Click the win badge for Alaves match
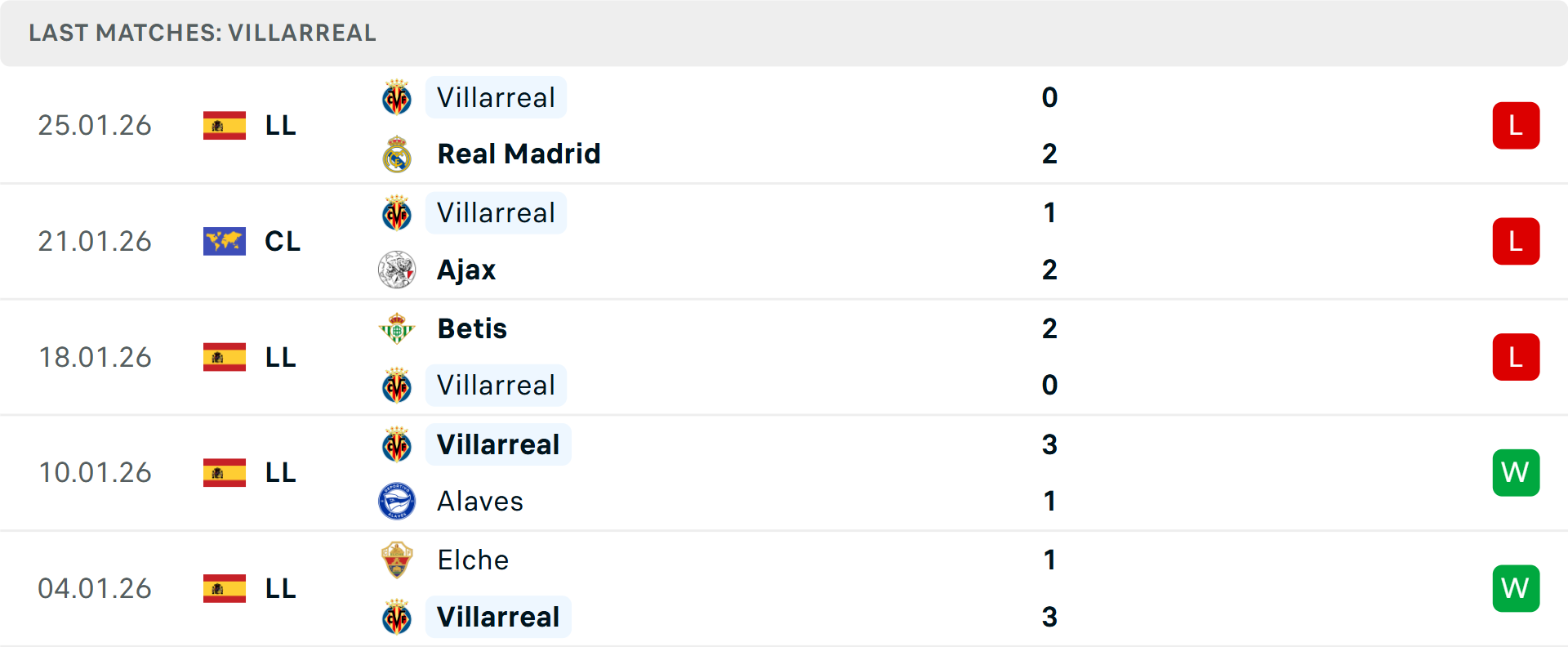The image size is (1568, 647). [x=1516, y=473]
